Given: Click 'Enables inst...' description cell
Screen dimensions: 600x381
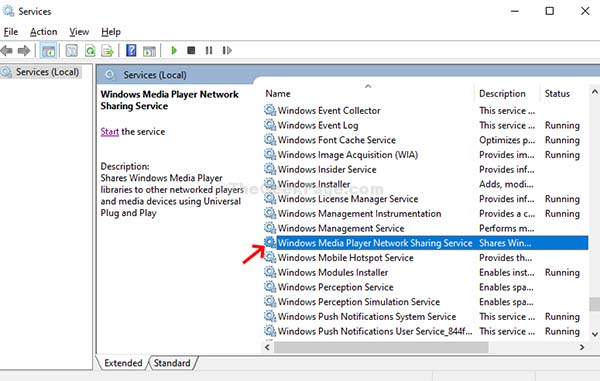Looking at the screenshot, I should click(x=507, y=272).
